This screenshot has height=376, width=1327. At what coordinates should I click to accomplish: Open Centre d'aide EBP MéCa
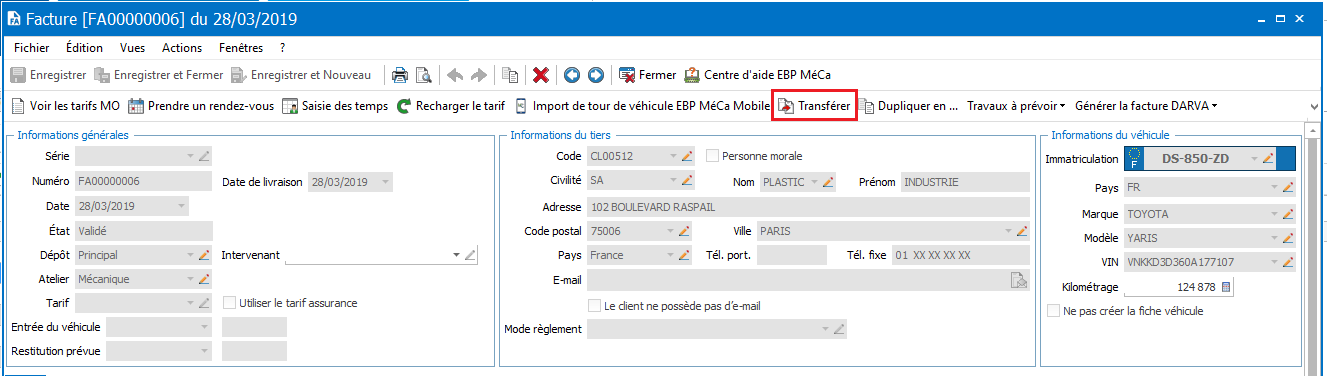click(757, 75)
